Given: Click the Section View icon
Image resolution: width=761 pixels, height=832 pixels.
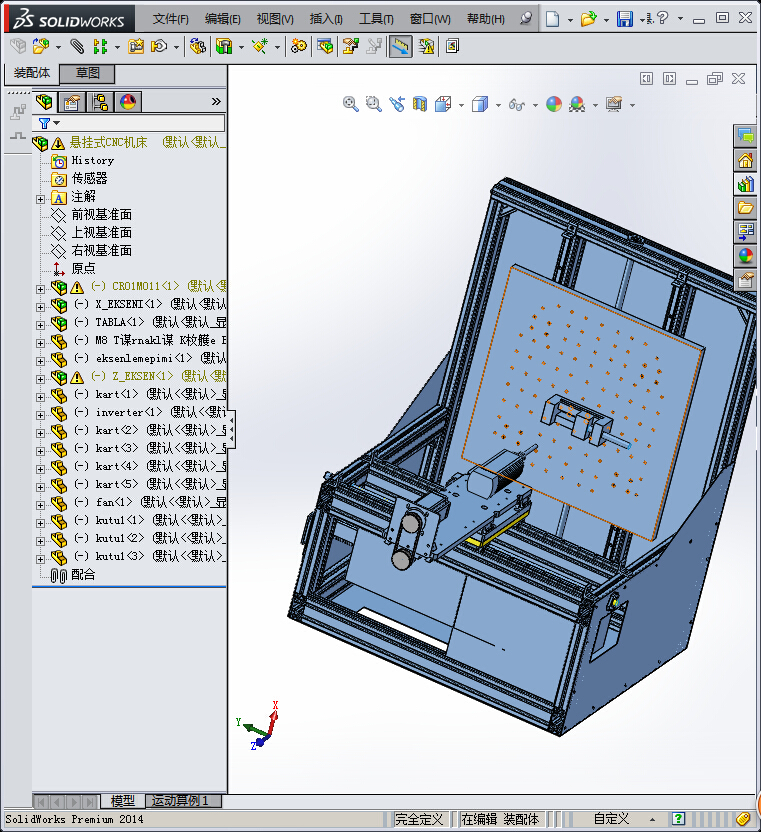Looking at the screenshot, I should [420, 104].
